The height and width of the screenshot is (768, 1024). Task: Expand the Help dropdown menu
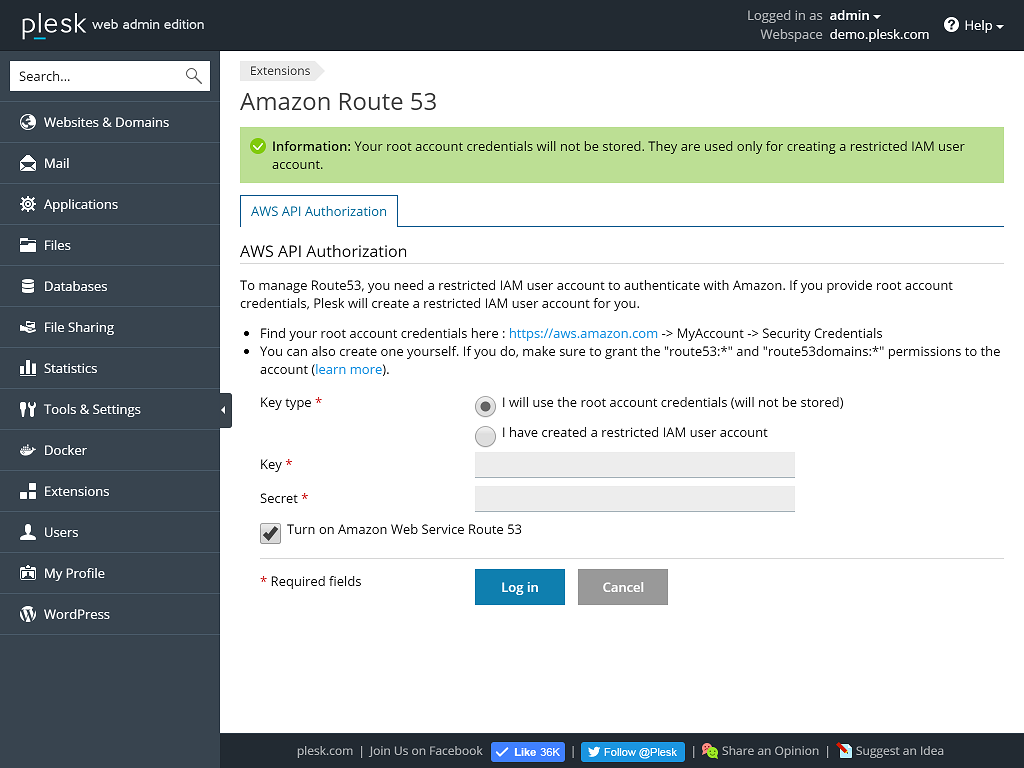974,25
